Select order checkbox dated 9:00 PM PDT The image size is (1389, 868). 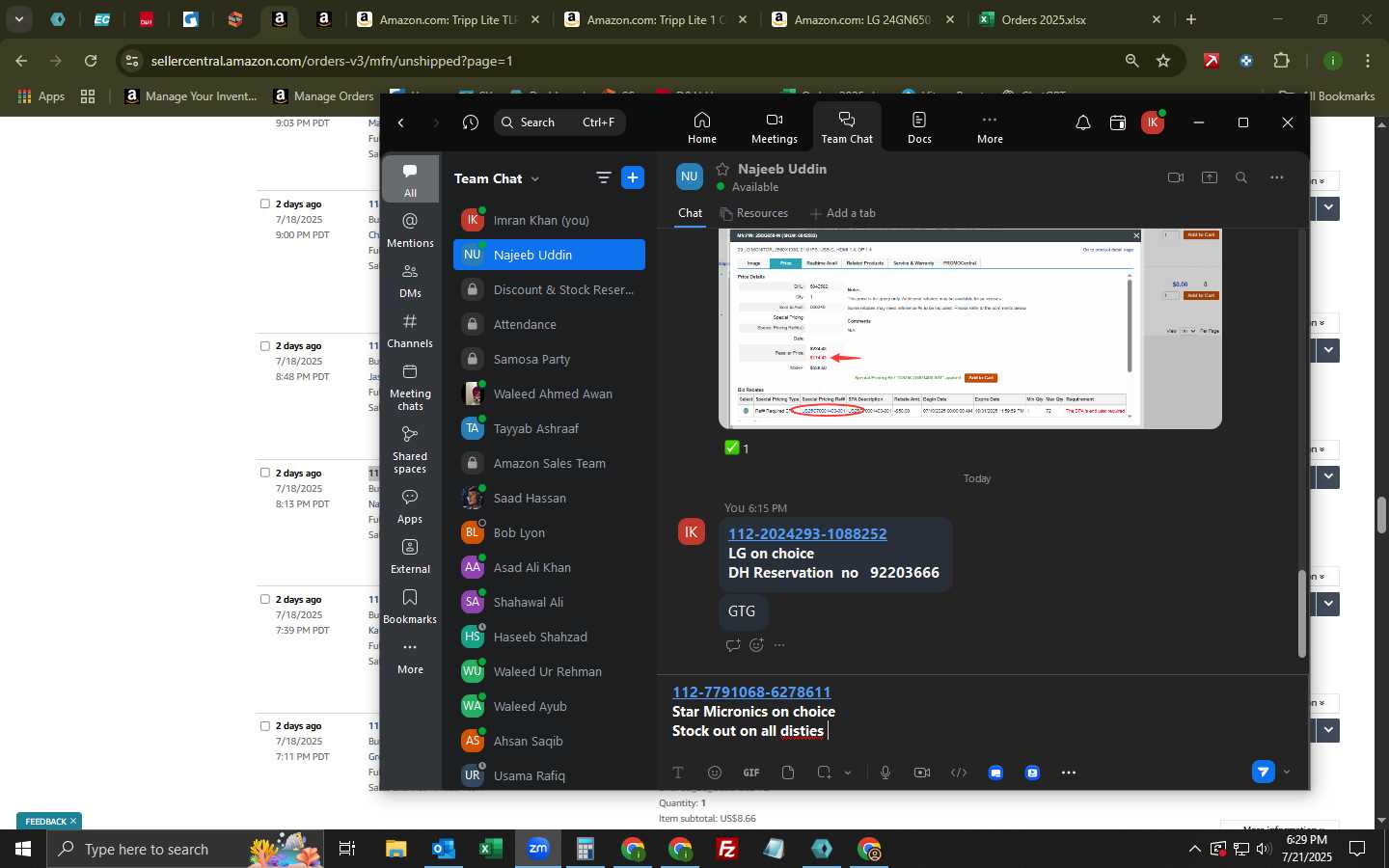coord(265,204)
